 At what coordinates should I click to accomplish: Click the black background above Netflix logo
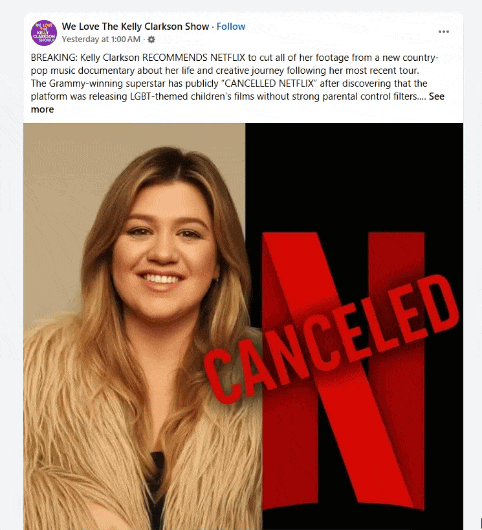point(354,176)
